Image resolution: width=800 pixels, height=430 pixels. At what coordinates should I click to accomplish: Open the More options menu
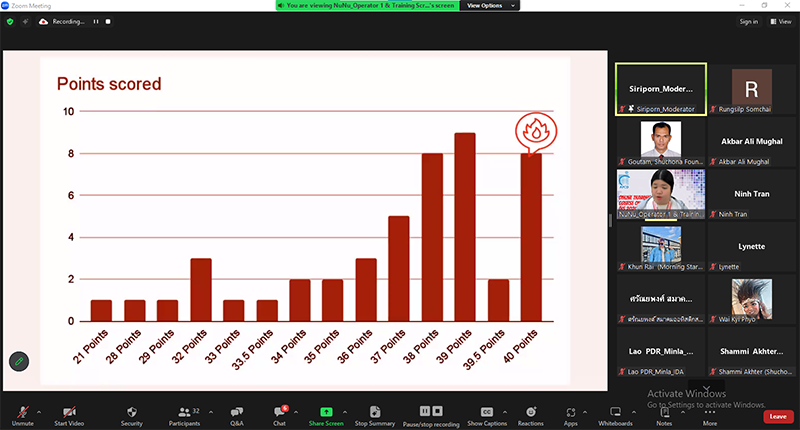click(710, 415)
